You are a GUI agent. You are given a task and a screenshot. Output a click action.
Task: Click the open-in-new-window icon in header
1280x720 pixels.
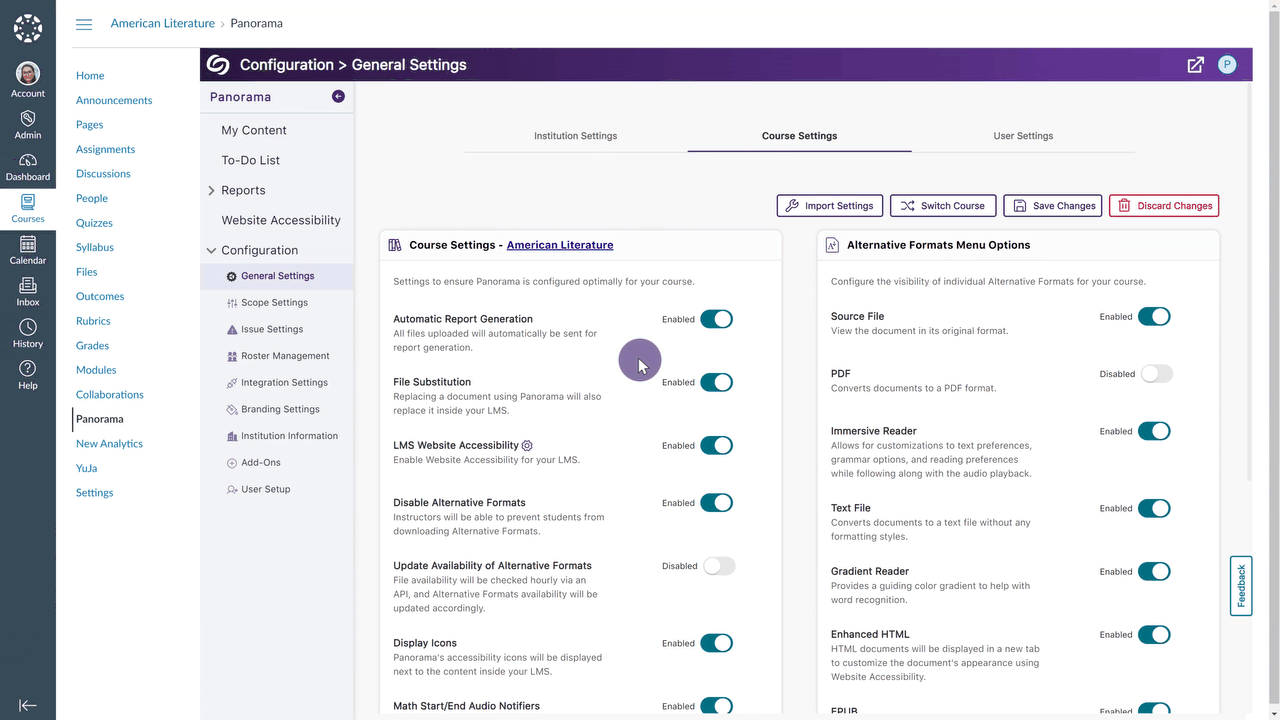pos(1195,65)
